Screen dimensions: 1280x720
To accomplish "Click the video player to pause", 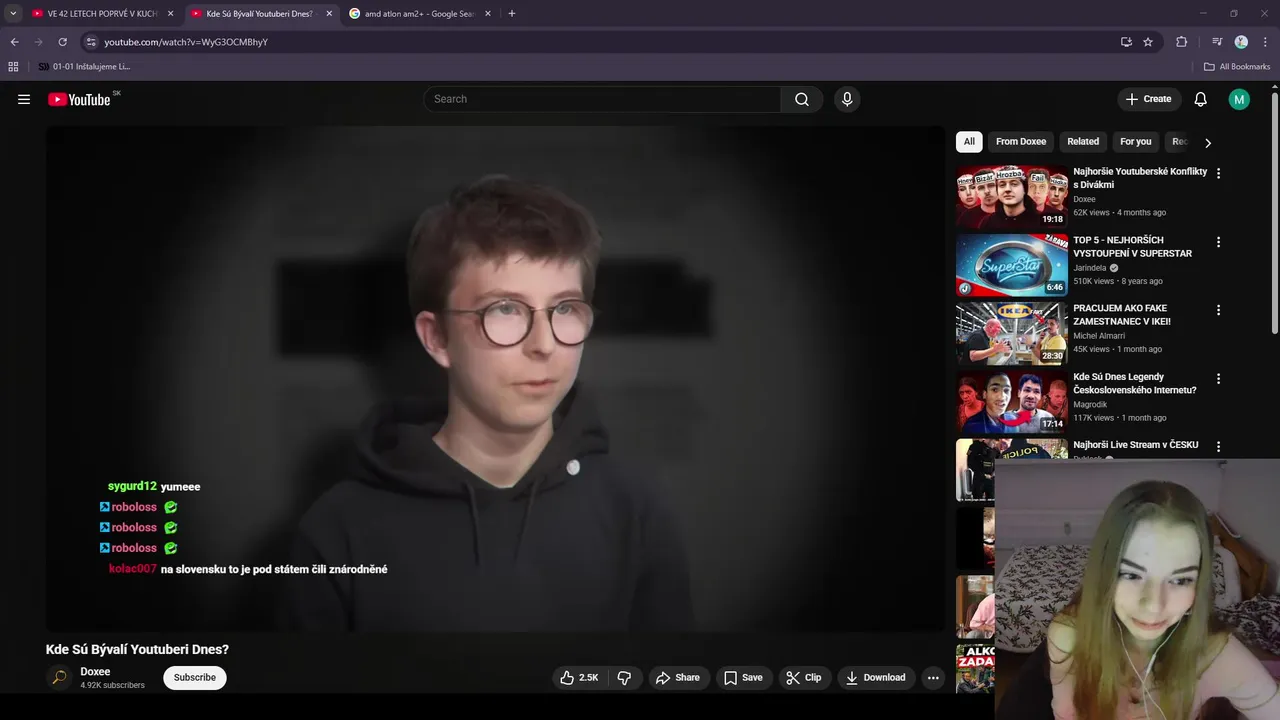I will point(495,379).
